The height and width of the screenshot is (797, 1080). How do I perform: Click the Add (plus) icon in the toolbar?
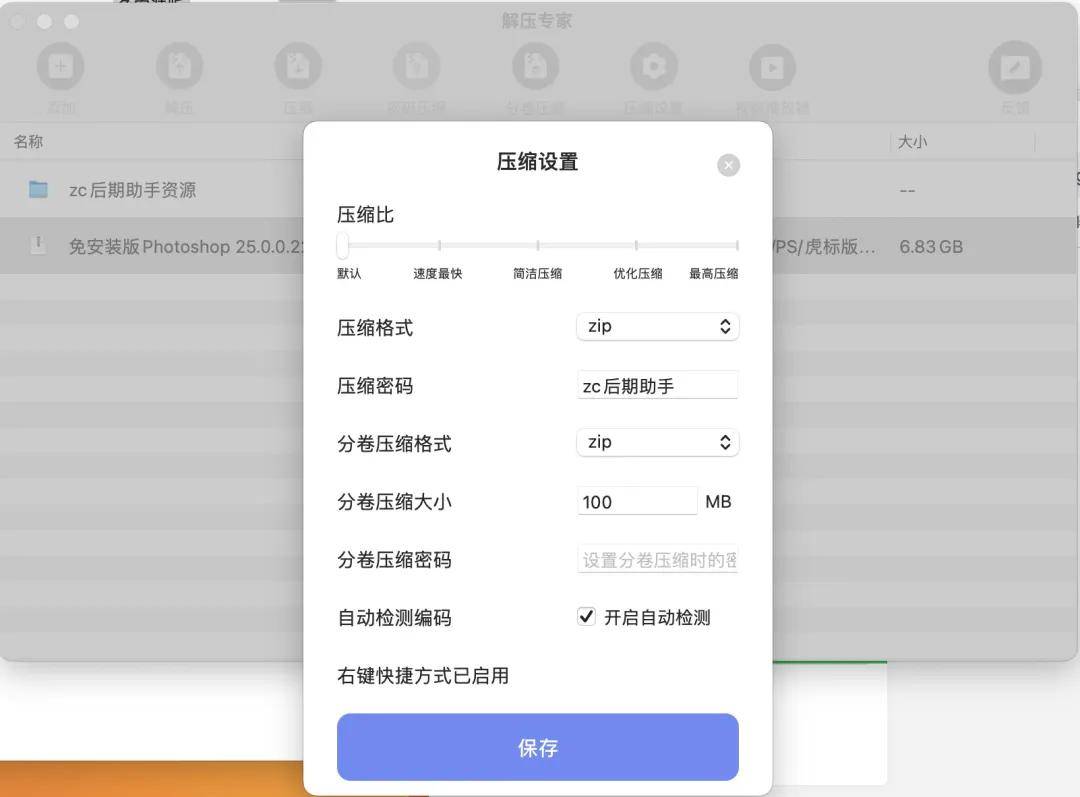[x=61, y=67]
